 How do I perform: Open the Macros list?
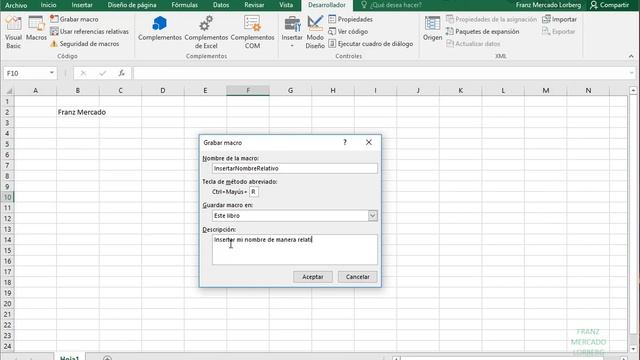36,29
